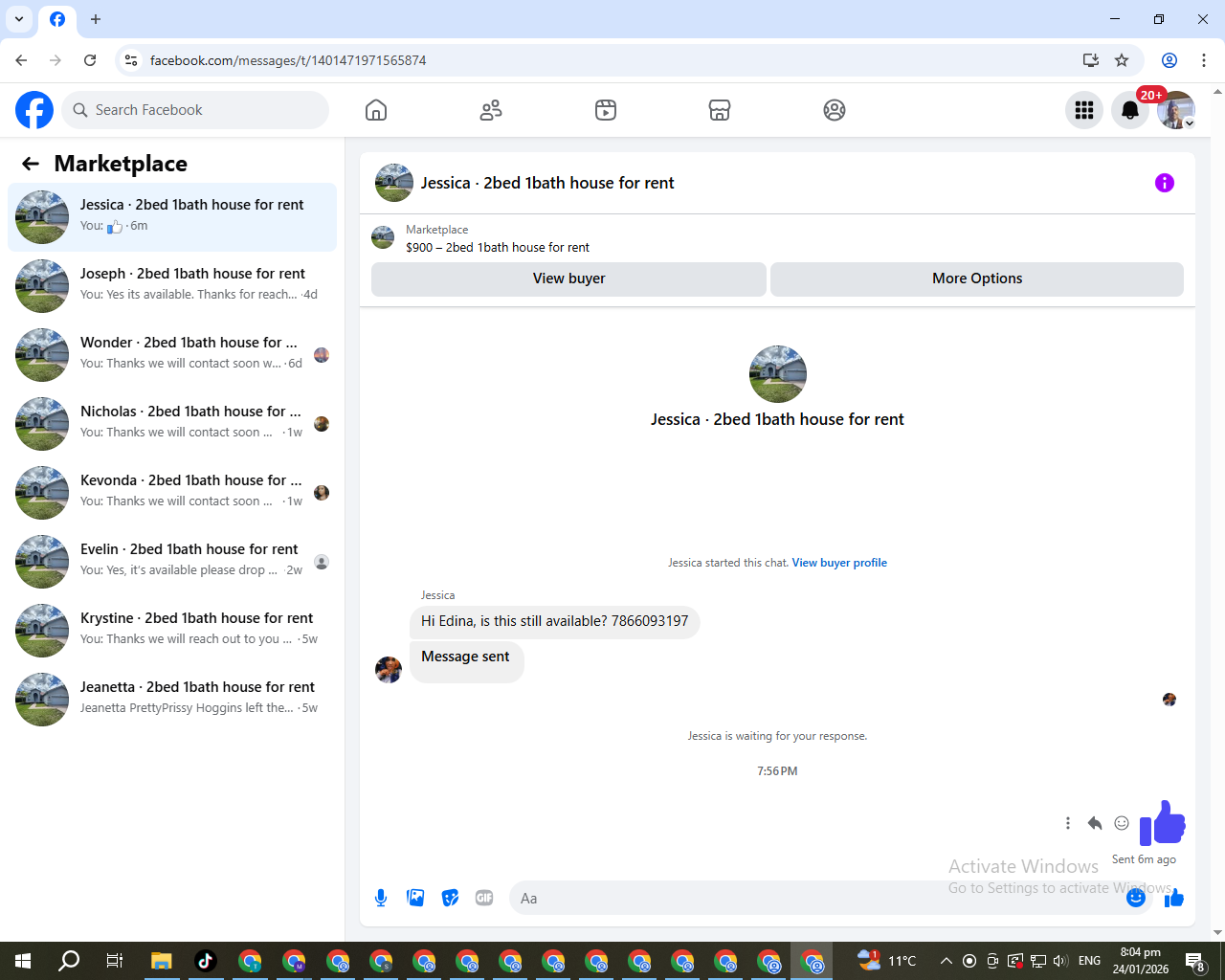1225x980 pixels.
Task: Choose a GIF from the GIF icon
Action: pyautogui.click(x=484, y=898)
